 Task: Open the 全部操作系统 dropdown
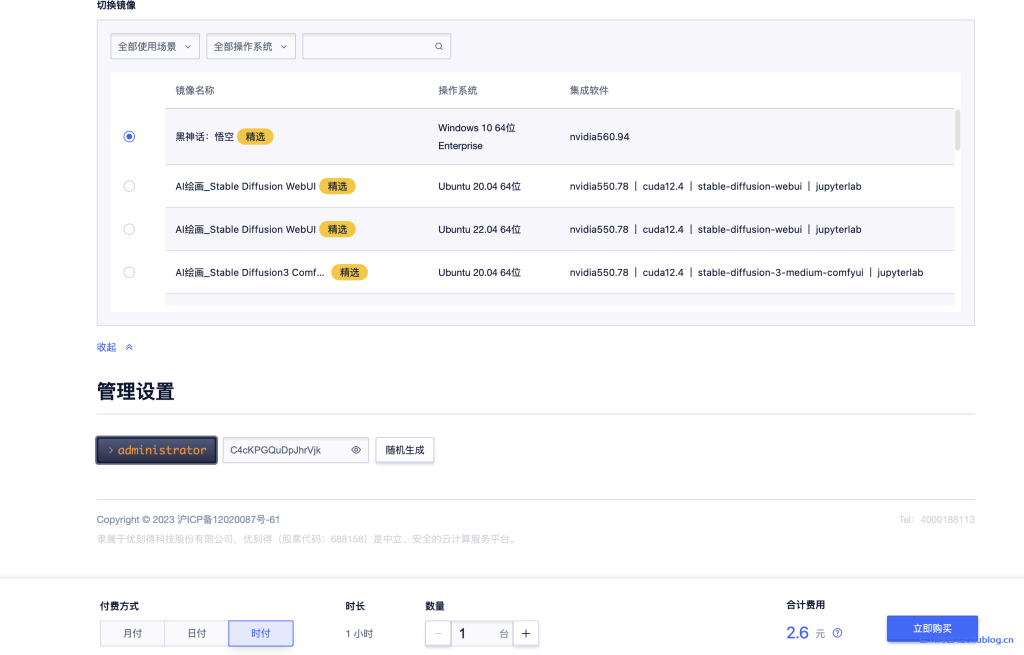click(x=250, y=46)
